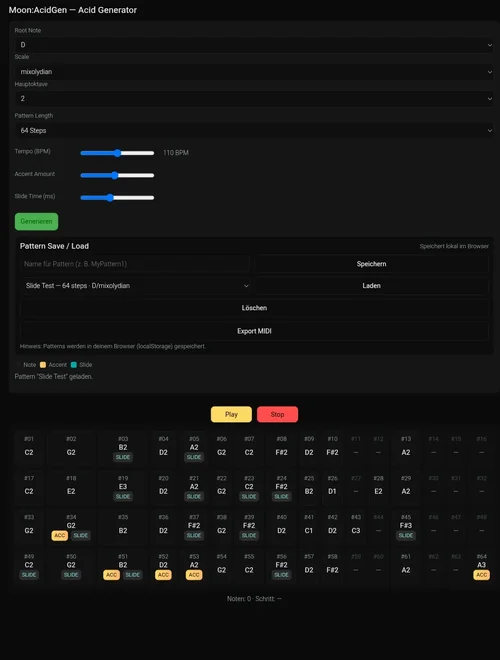500x660 pixels.
Task: Select step #35 with note B2
Action: pyautogui.click(x=123, y=527)
